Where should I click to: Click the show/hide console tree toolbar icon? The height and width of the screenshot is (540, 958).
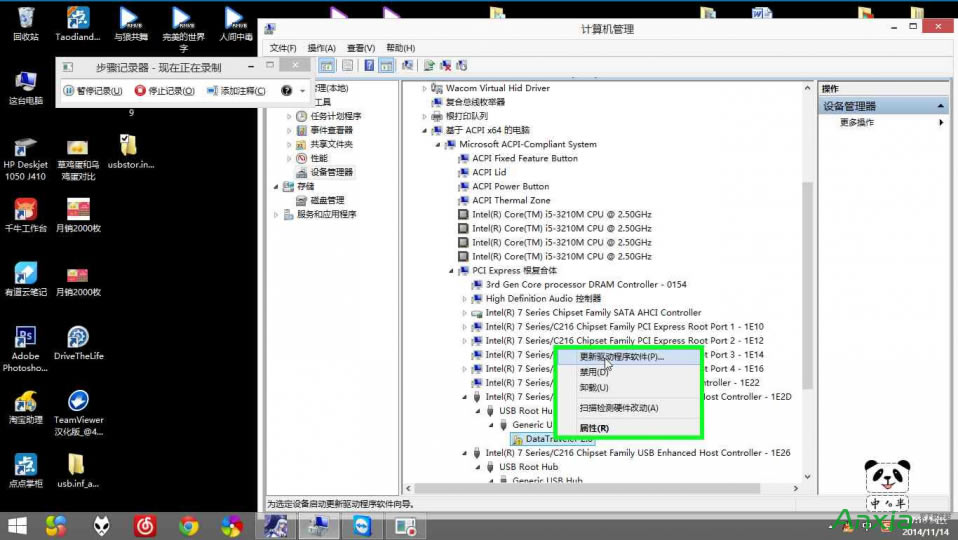(327, 66)
